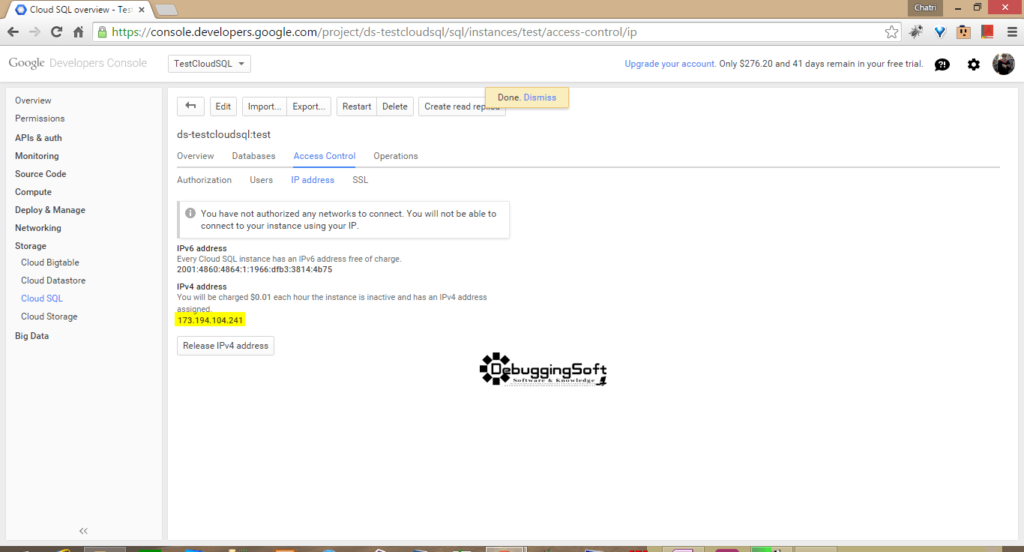Click the IPv6 address 2001:4860:4864:1:1966:dfb3:3814:4b75
This screenshot has width=1024, height=552.
tap(255, 269)
